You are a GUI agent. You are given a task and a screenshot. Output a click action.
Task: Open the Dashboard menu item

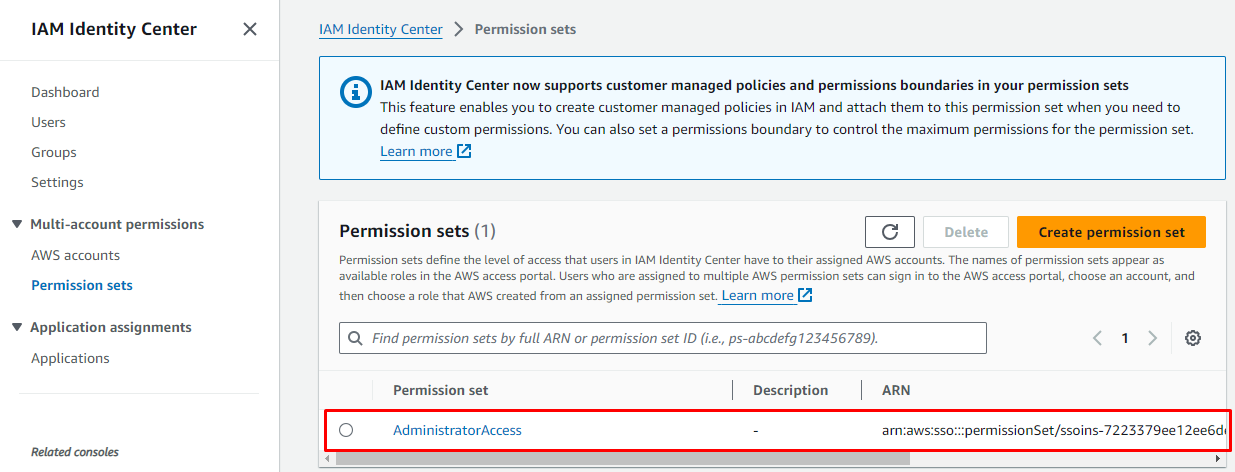coord(65,92)
